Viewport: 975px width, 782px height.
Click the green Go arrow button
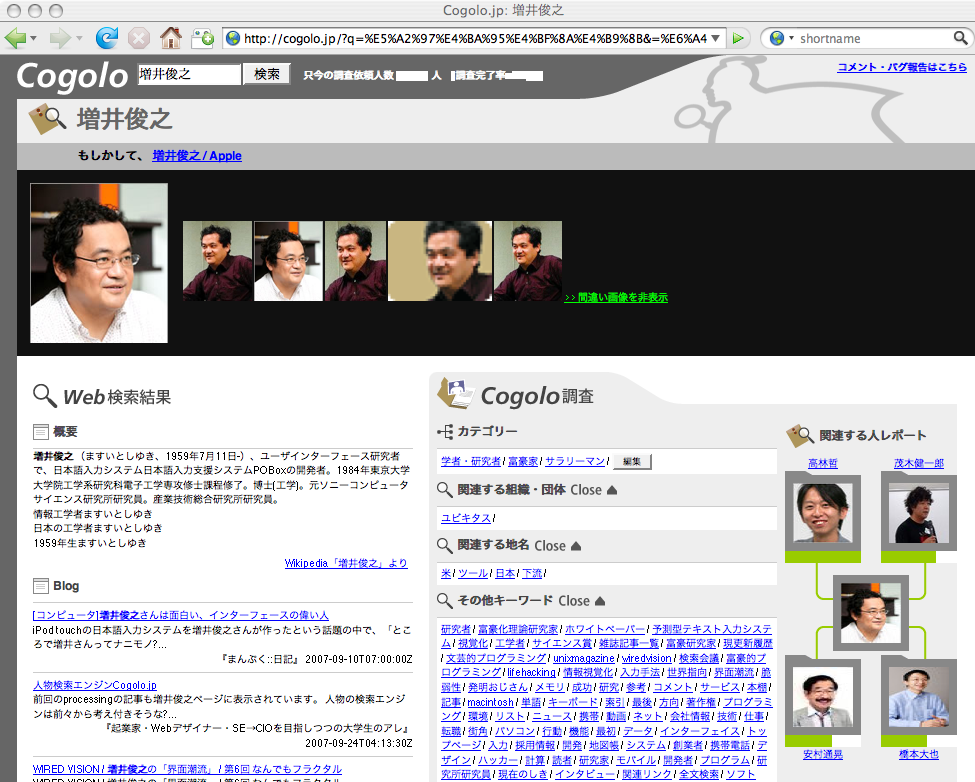coord(738,39)
